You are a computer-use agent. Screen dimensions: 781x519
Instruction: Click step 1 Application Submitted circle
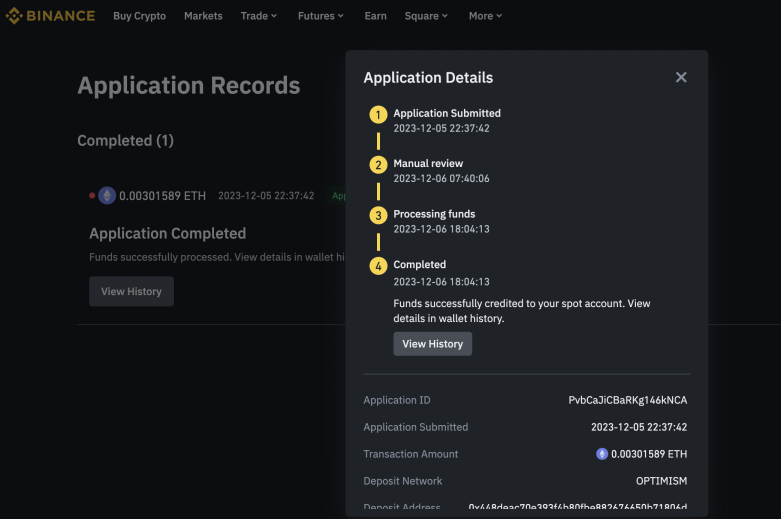click(x=378, y=115)
